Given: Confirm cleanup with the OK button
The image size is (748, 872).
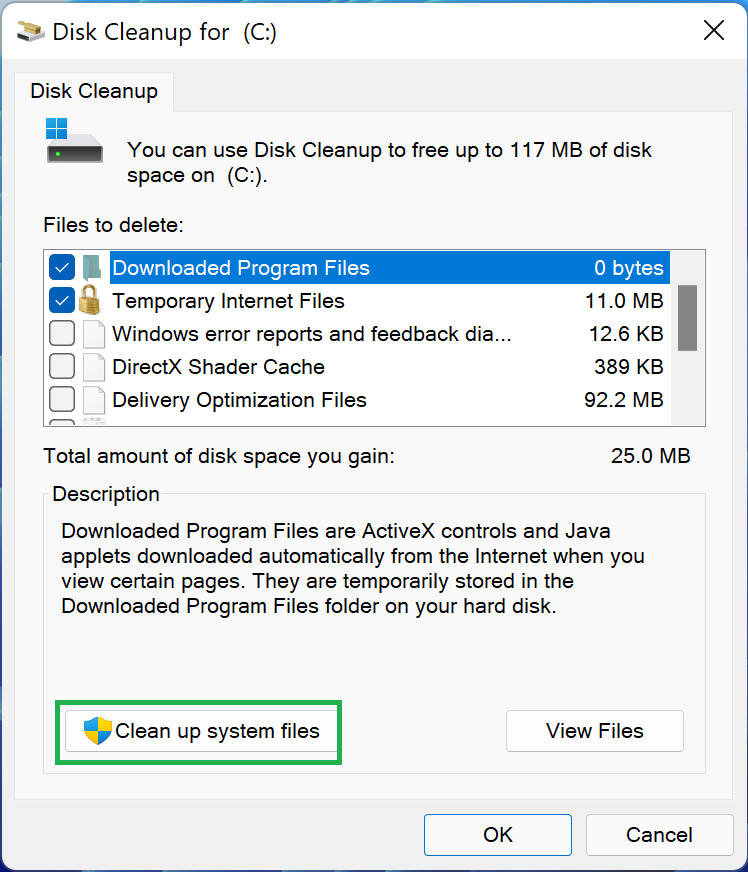Looking at the screenshot, I should point(497,835).
